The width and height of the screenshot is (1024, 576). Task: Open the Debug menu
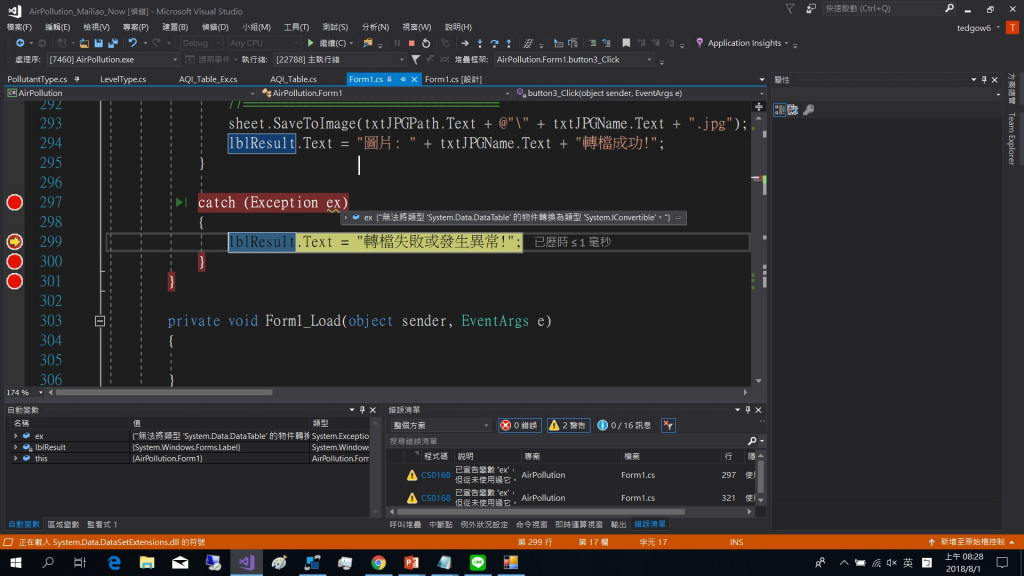(215, 27)
